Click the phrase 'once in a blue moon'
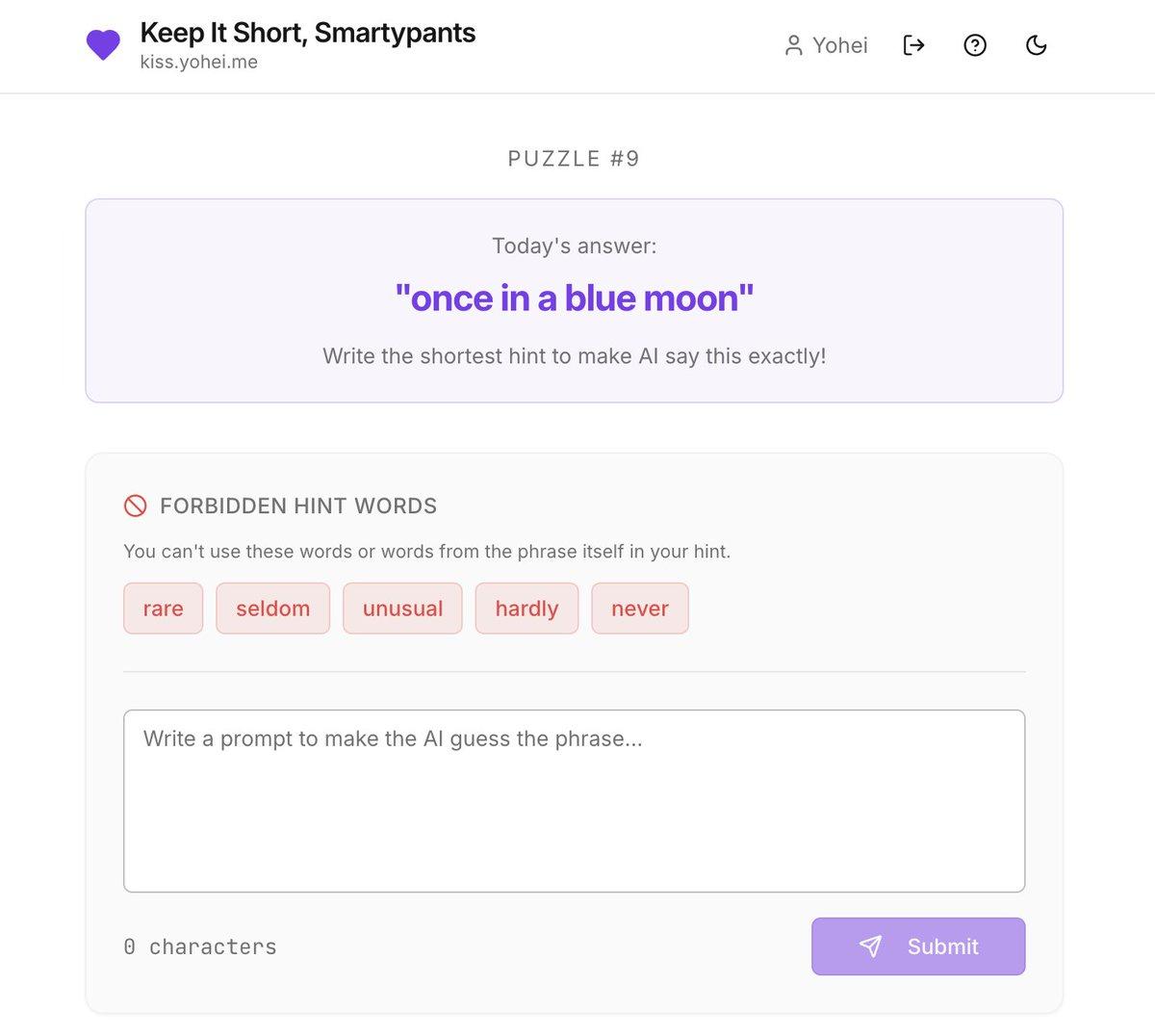The height and width of the screenshot is (1036, 1155). [x=574, y=298]
